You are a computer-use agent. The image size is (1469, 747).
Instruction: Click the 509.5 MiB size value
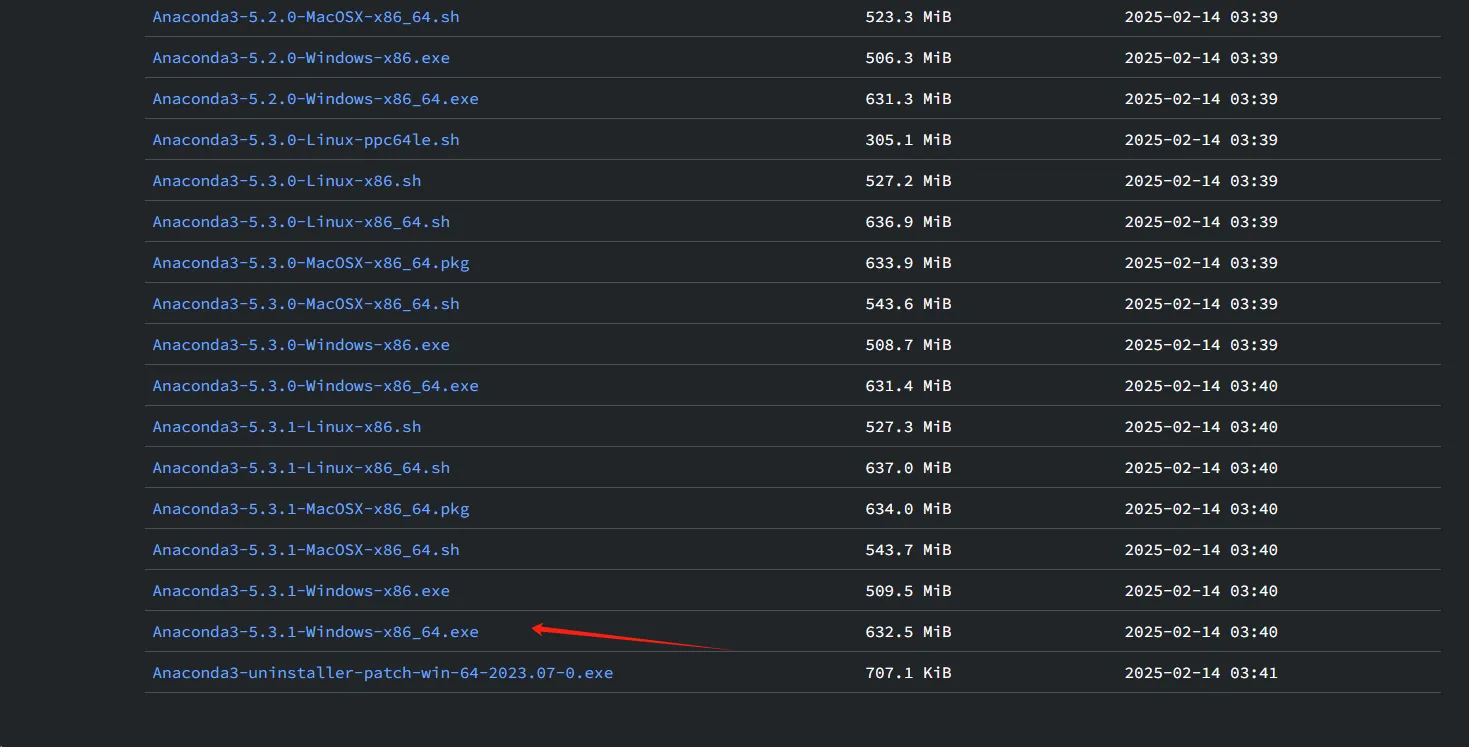pyautogui.click(x=908, y=591)
